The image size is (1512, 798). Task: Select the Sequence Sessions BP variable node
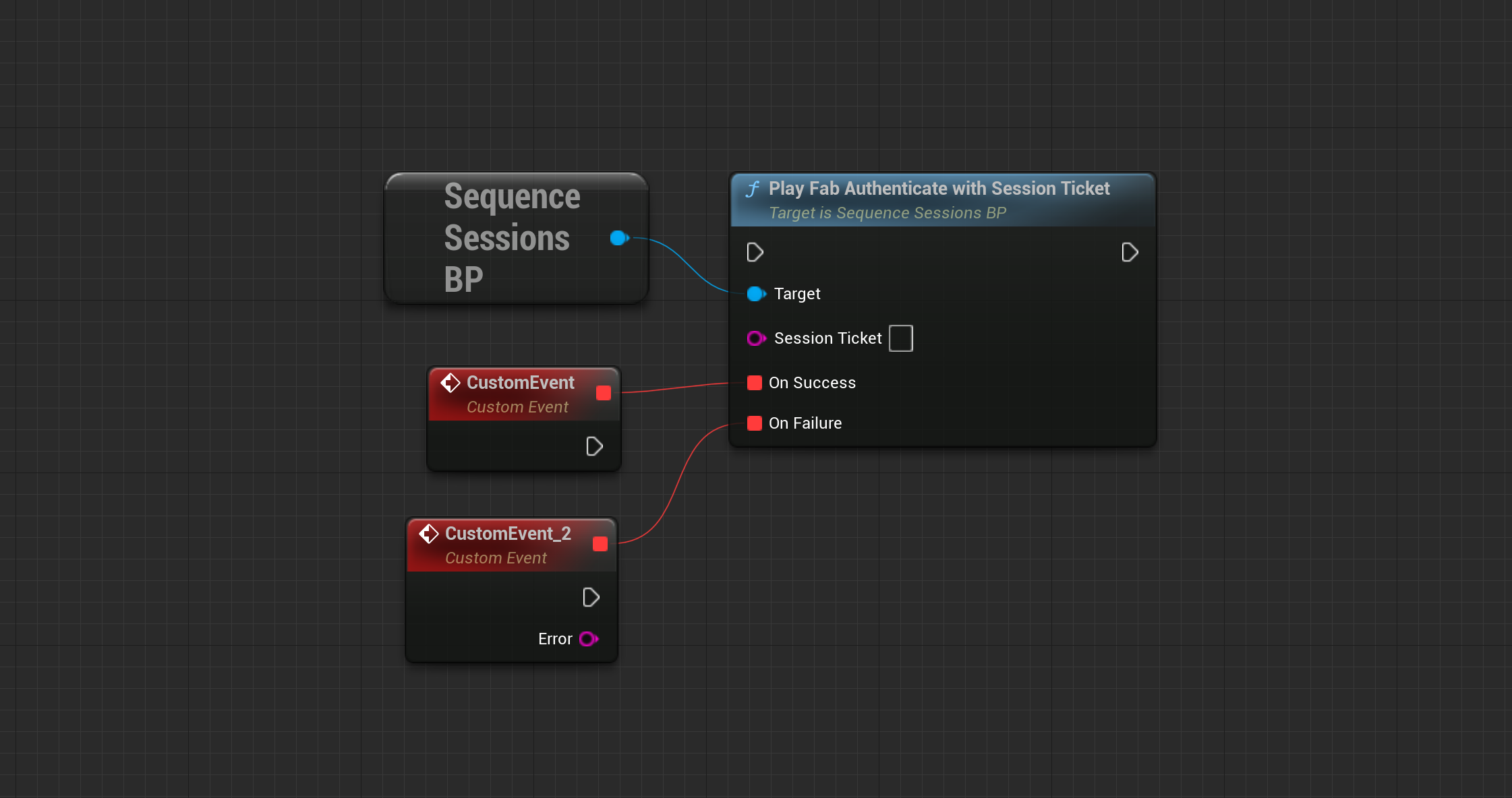click(517, 238)
